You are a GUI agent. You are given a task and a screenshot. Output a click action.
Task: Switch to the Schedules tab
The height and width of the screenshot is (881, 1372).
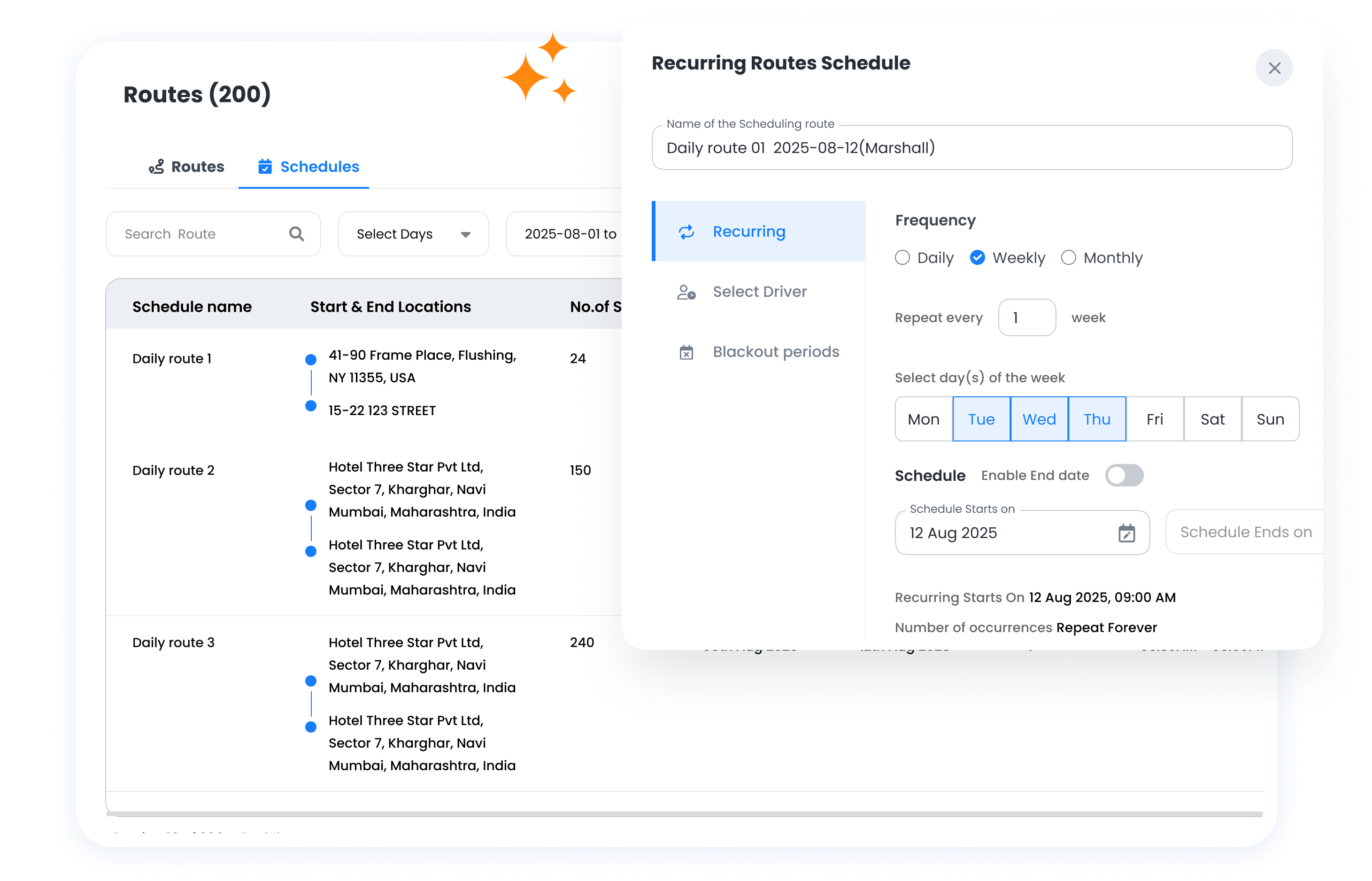[318, 166]
